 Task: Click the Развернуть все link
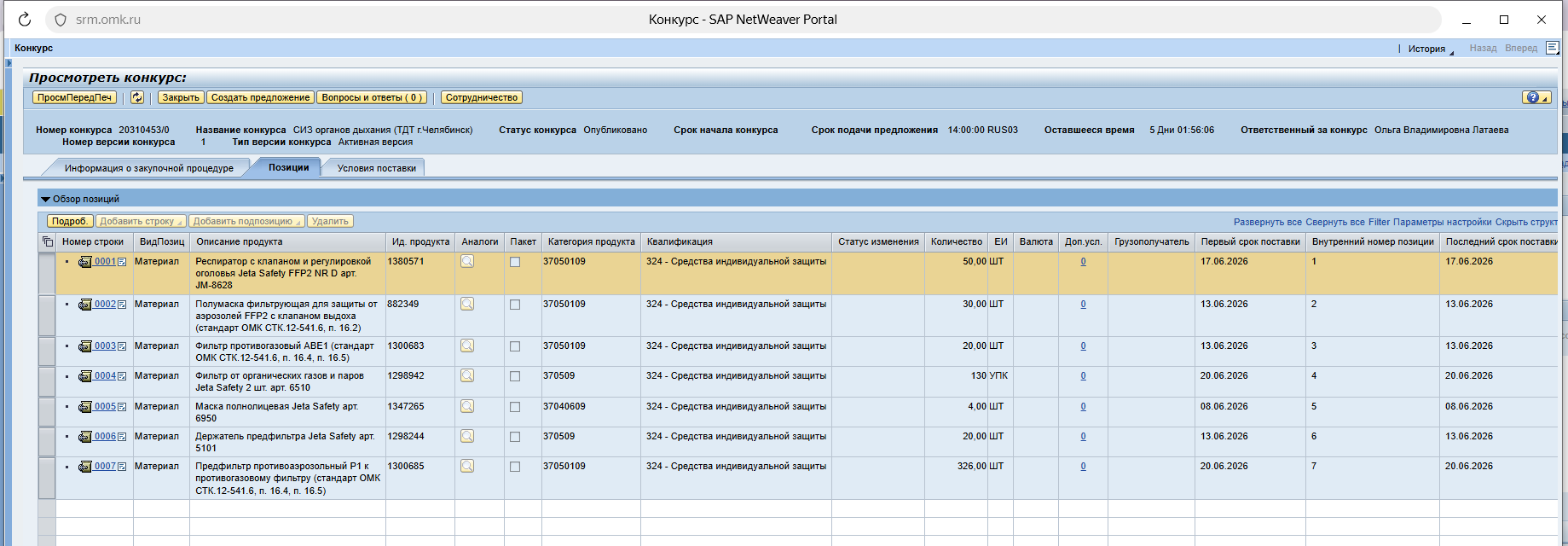coord(1267,222)
